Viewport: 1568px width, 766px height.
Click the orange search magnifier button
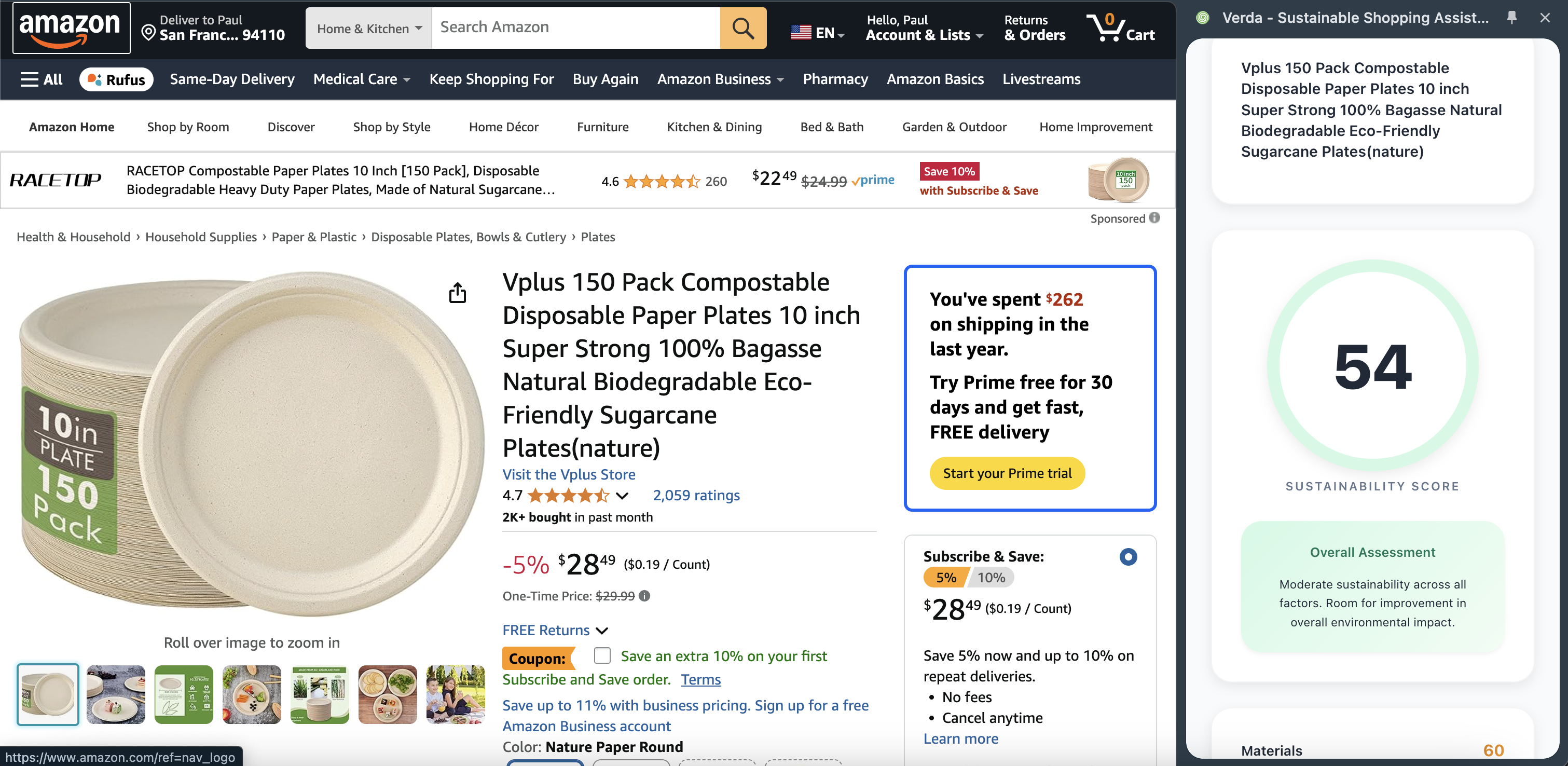pos(742,28)
